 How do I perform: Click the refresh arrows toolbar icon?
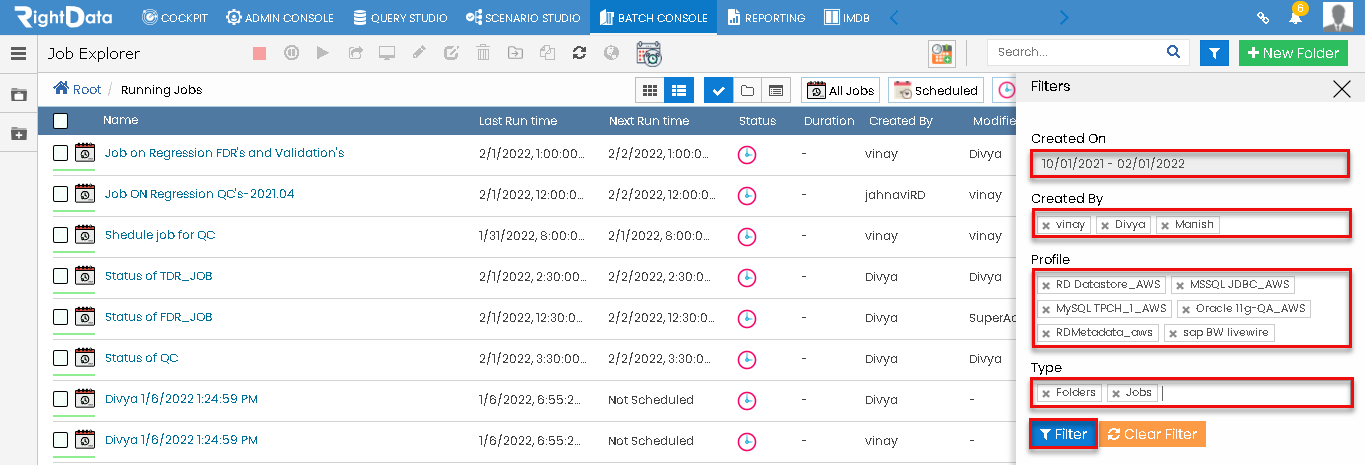pos(579,53)
